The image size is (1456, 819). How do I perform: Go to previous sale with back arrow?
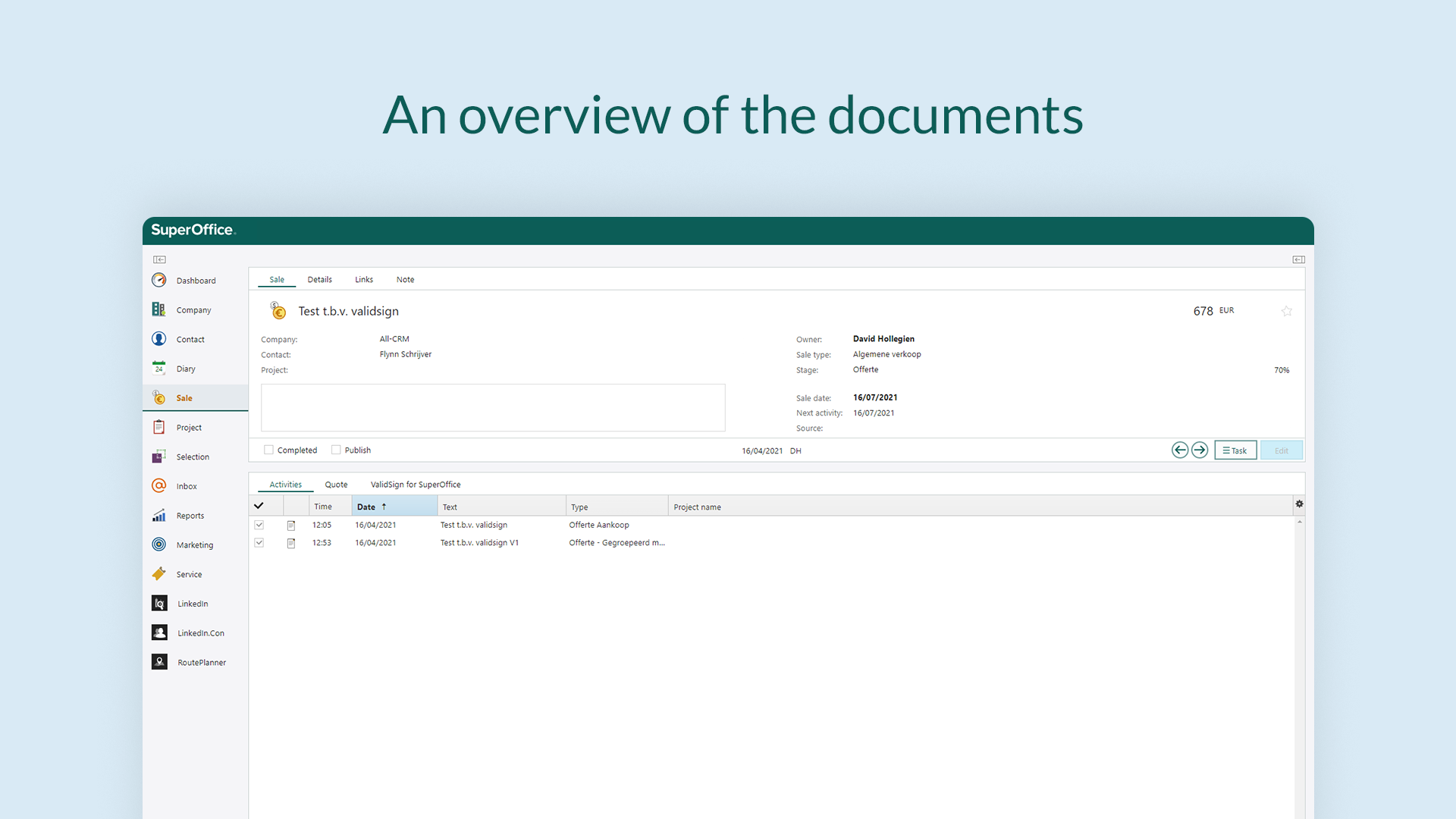pyautogui.click(x=1180, y=450)
